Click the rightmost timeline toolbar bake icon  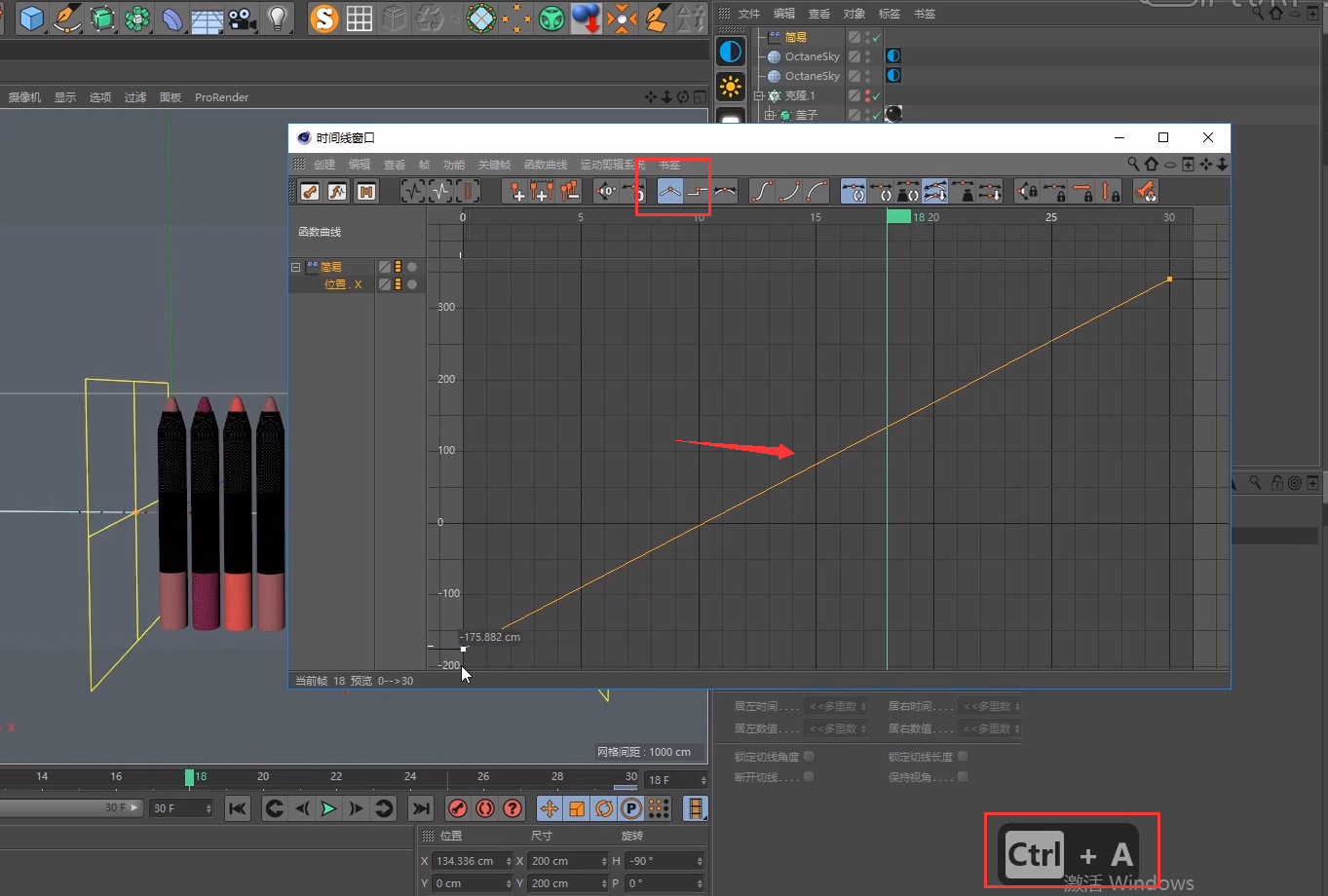click(x=1146, y=192)
